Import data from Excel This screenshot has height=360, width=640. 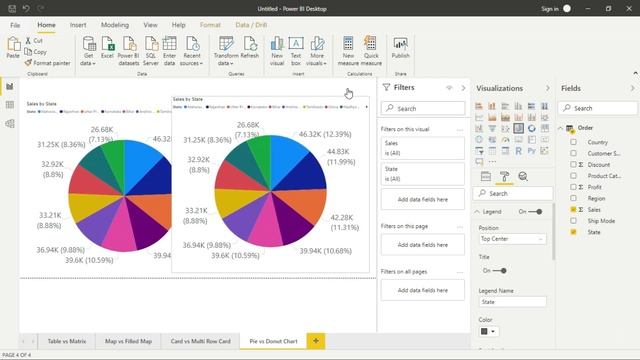click(107, 47)
